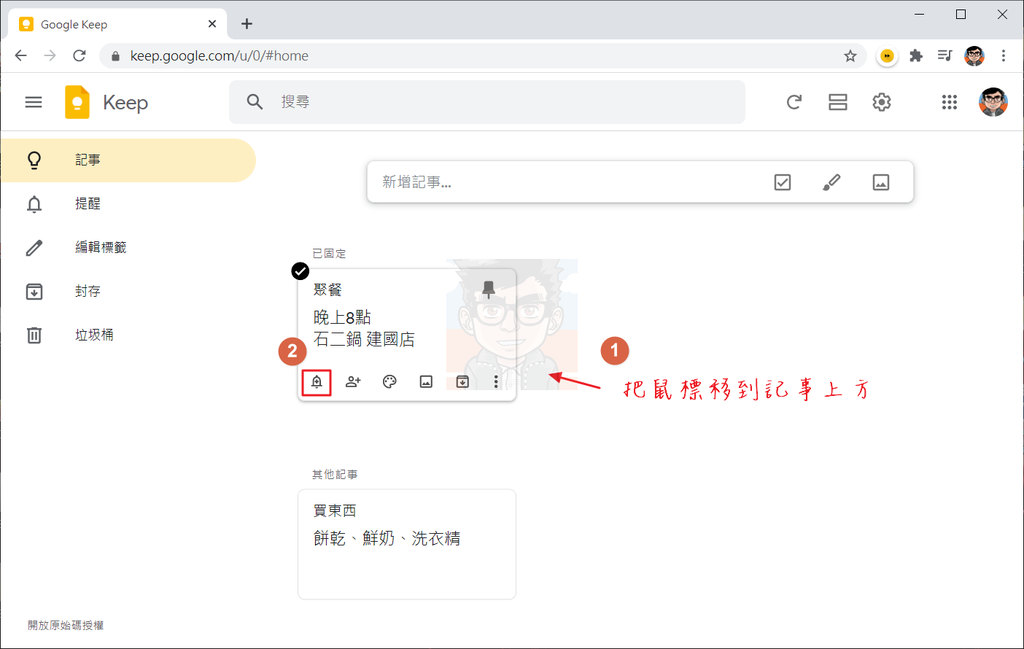The height and width of the screenshot is (649, 1024).
Task: Switch to list view layout
Action: 838,102
